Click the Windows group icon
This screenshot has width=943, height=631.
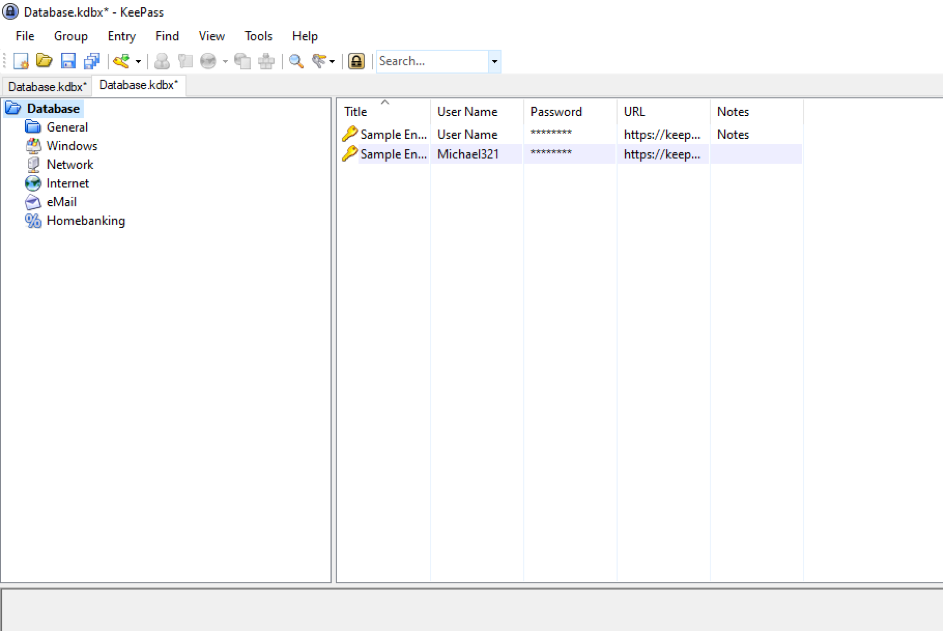click(x=33, y=146)
